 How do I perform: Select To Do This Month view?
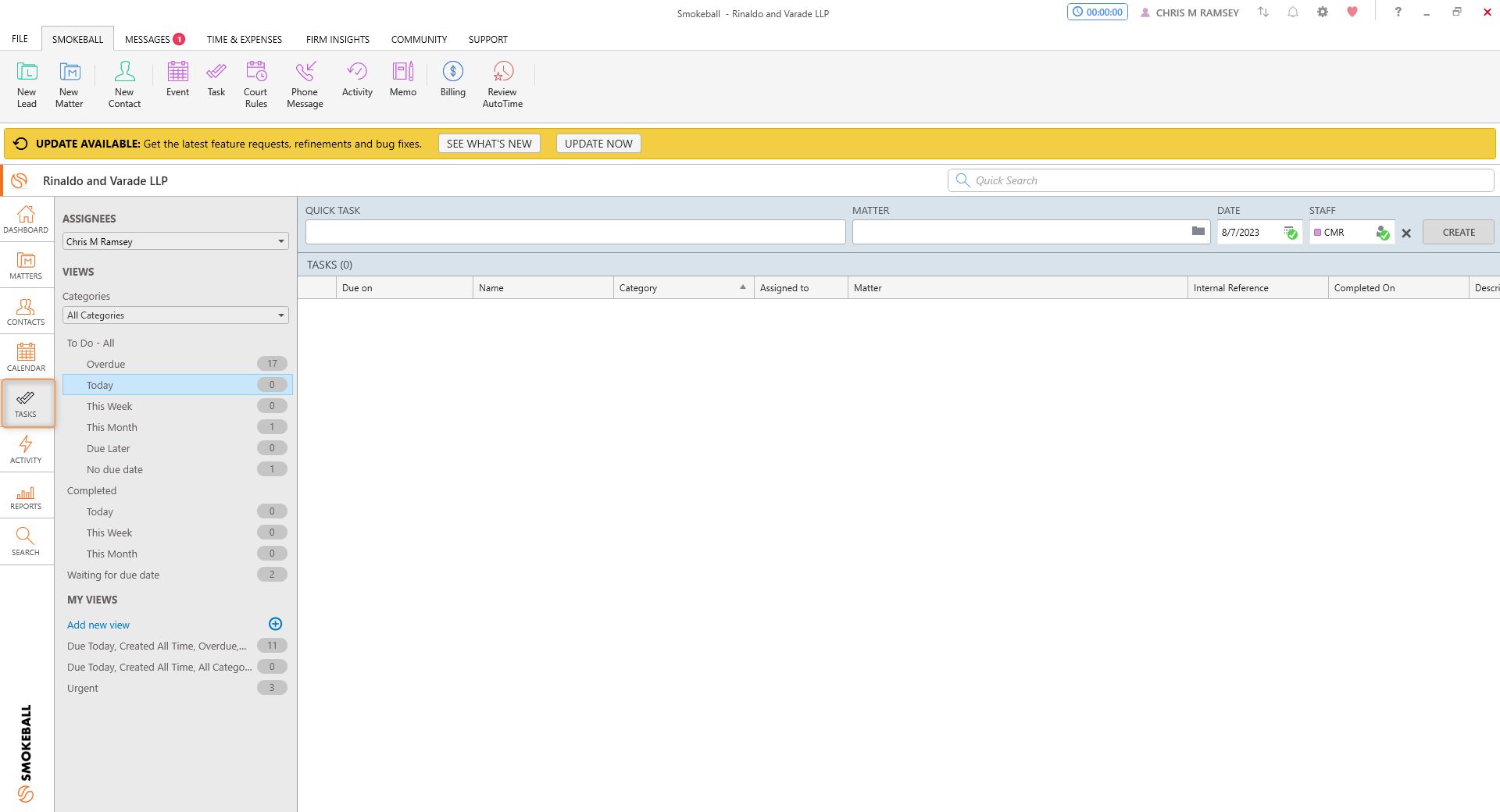point(176,427)
